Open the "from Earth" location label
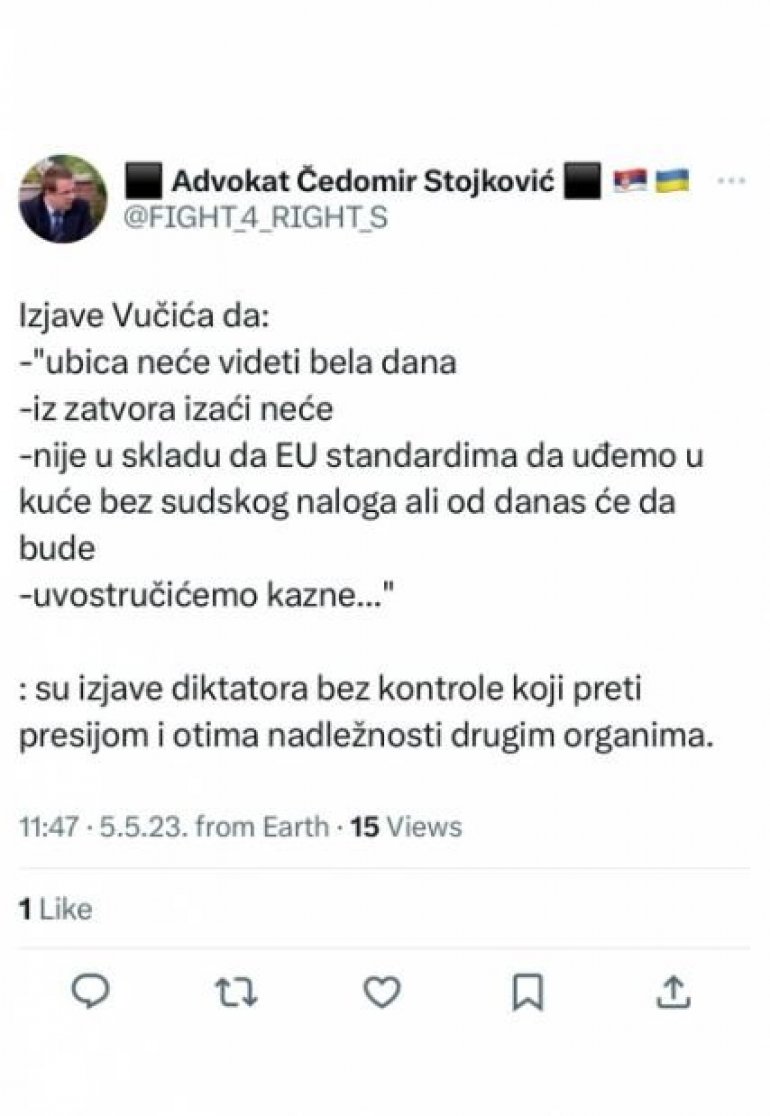The height and width of the screenshot is (1116, 770). tap(262, 827)
